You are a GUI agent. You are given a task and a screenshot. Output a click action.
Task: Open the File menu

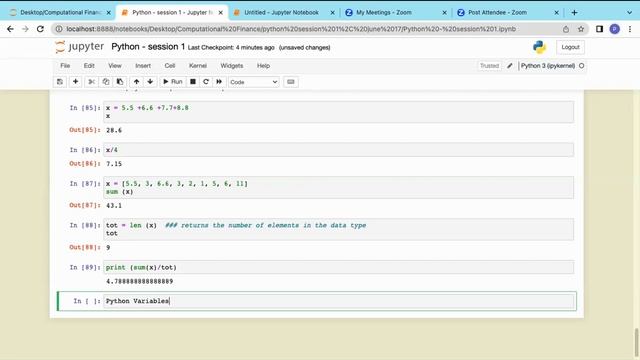click(65, 66)
